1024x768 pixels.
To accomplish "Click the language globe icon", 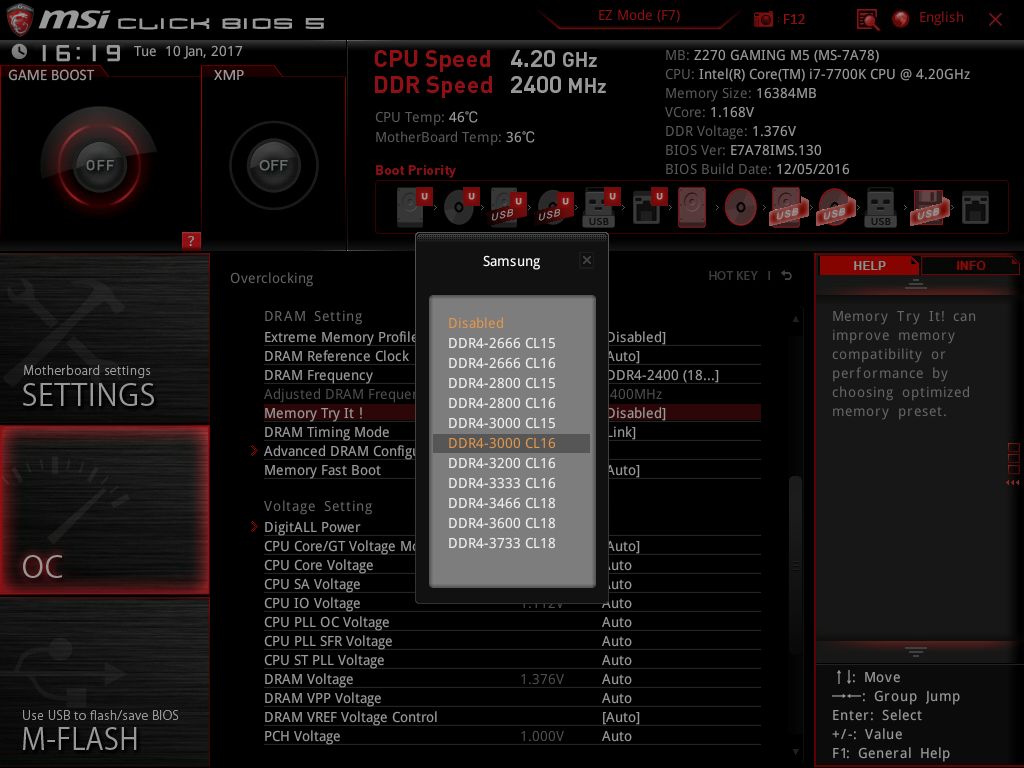I will click(901, 19).
